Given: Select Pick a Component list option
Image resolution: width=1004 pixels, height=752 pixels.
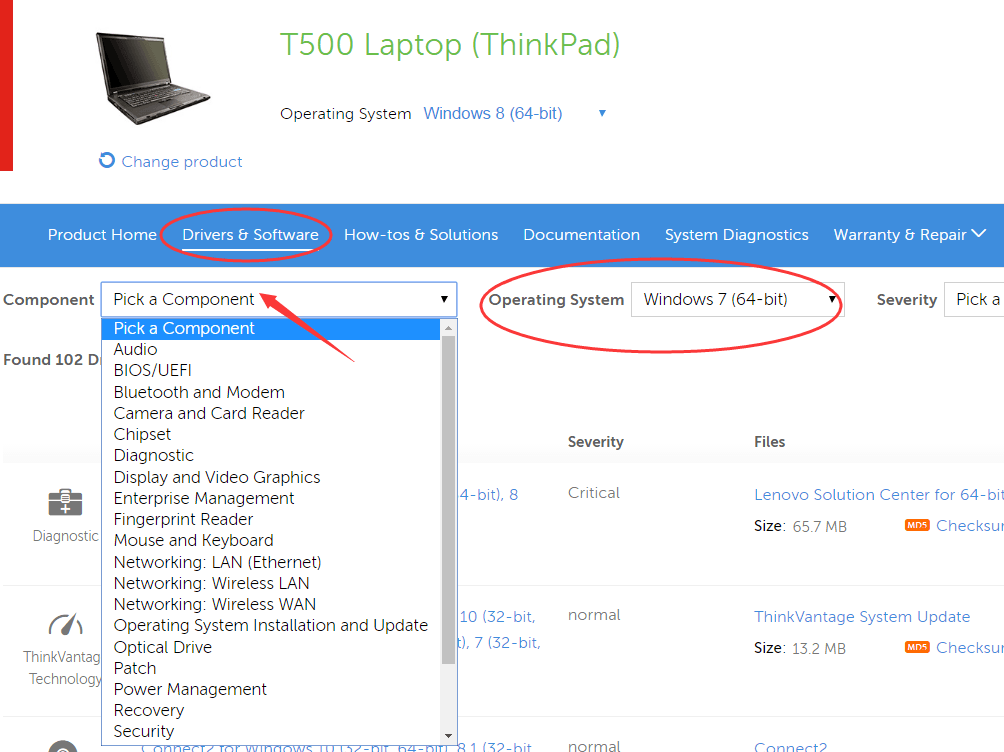Looking at the screenshot, I should (271, 329).
